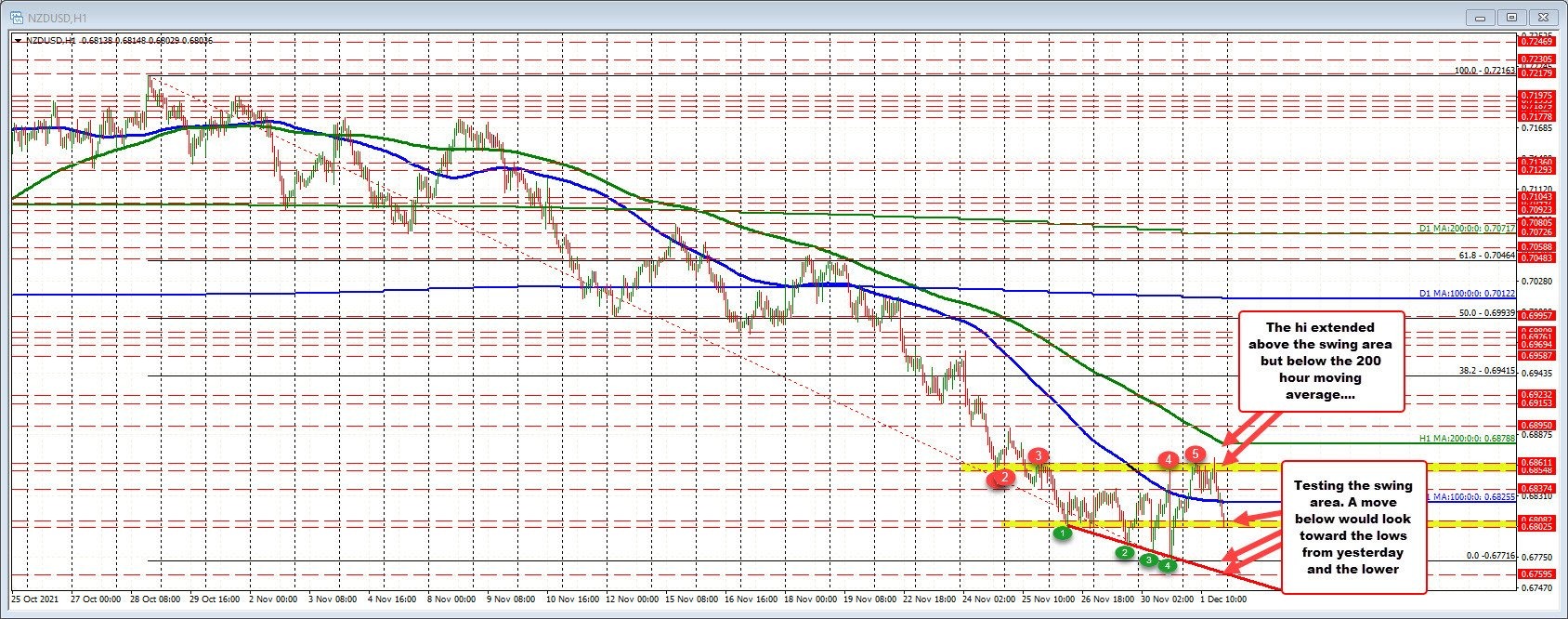Click the red price tag 0.69232
Image resolution: width=1568 pixels, height=619 pixels.
click(x=1538, y=394)
